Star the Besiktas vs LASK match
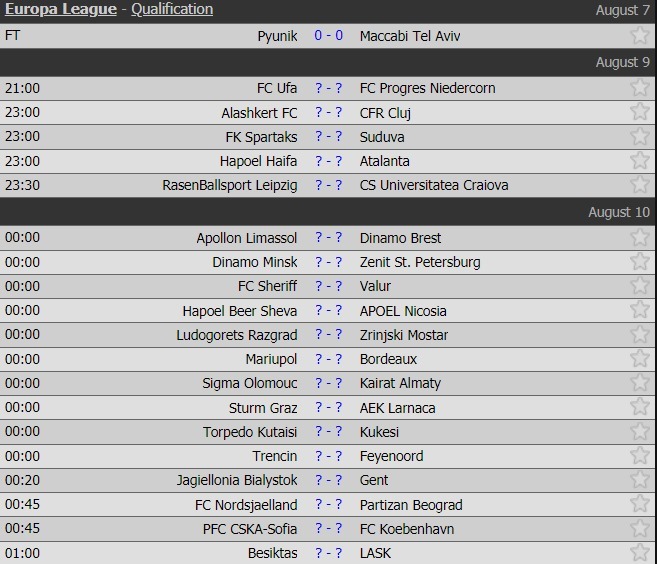The height and width of the screenshot is (564, 657). 640,553
